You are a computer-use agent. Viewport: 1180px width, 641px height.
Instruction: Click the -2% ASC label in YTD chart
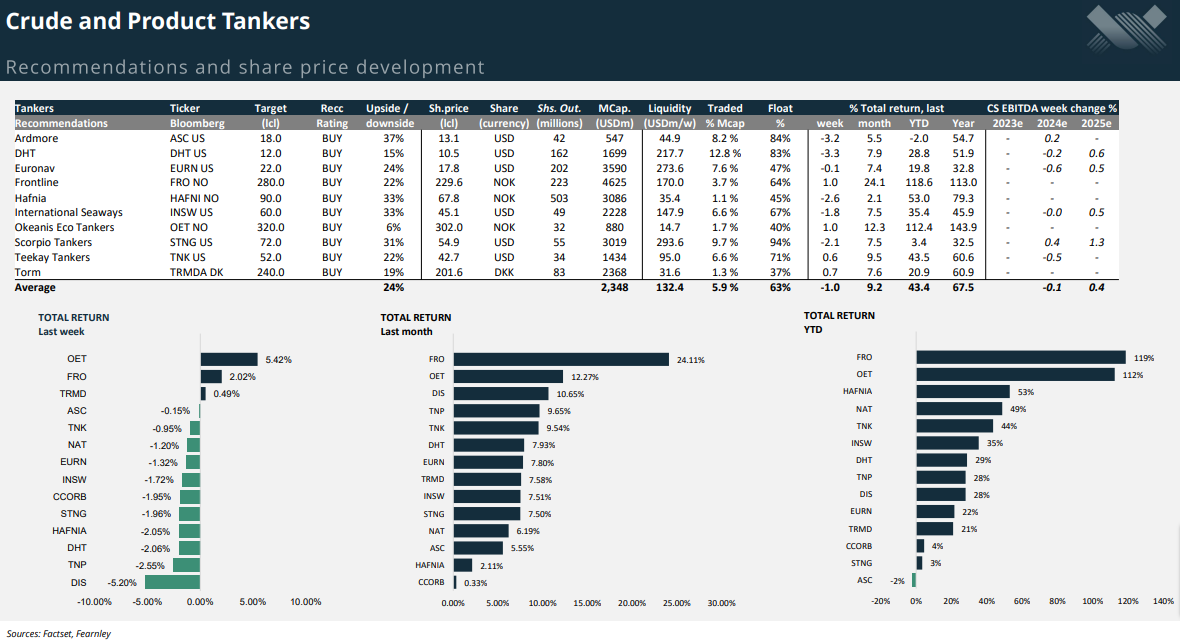[x=897, y=581]
